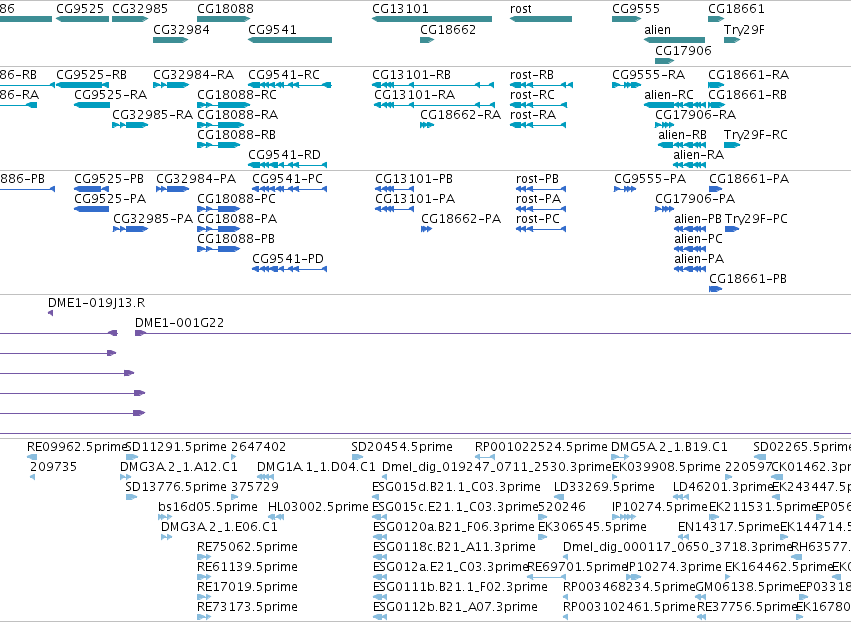Click transcript label CG18088-RC
The height and width of the screenshot is (622, 851).
[237, 94]
